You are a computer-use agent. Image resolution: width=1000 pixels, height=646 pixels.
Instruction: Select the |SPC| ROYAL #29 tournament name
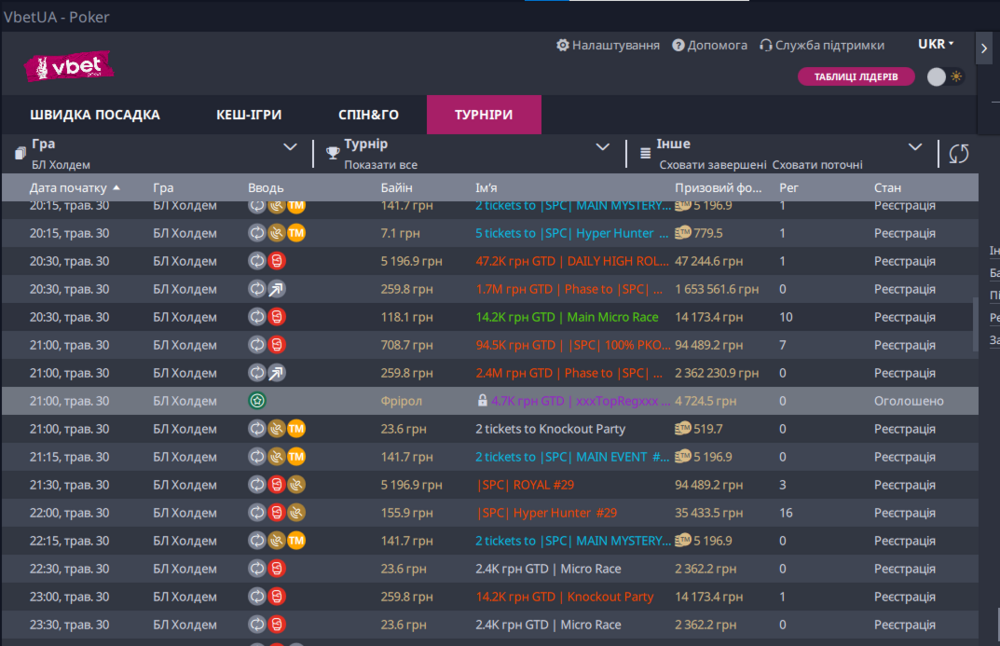click(525, 485)
